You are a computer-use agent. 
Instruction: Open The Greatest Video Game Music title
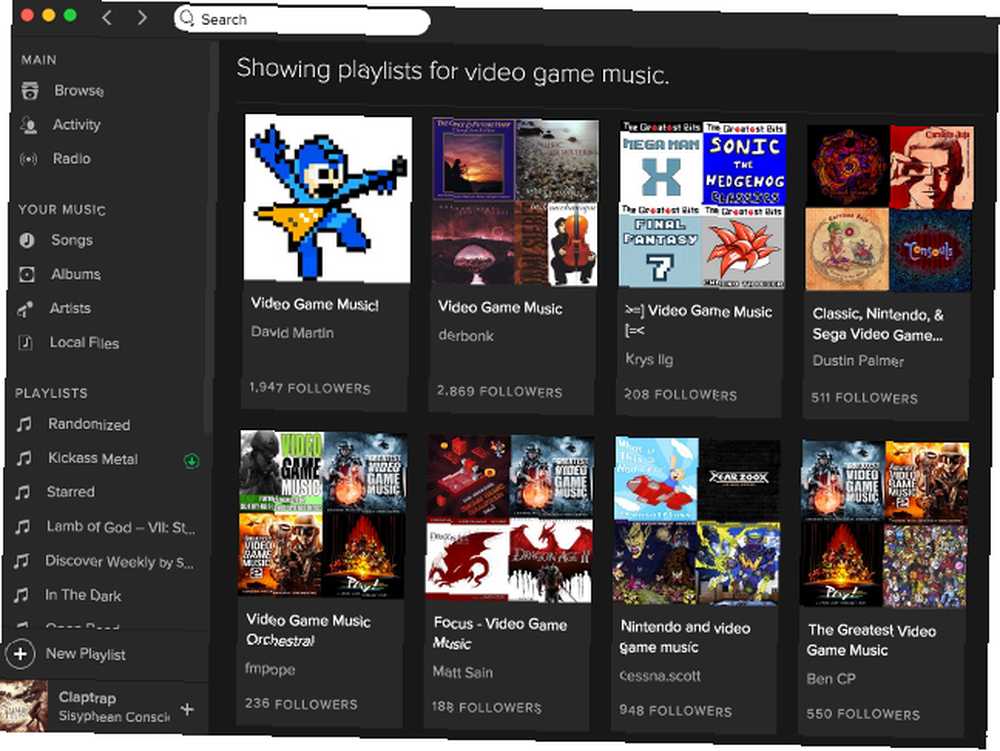(871, 640)
